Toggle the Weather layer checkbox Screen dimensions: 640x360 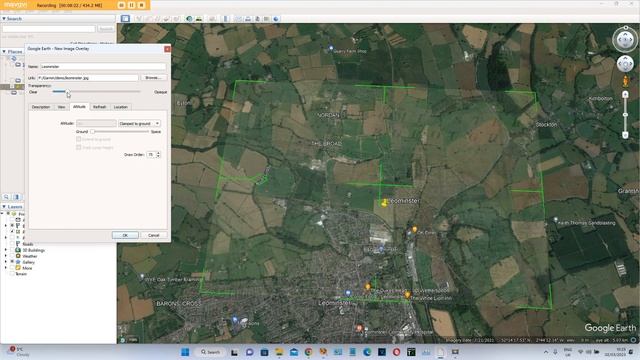pyautogui.click(x=12, y=256)
